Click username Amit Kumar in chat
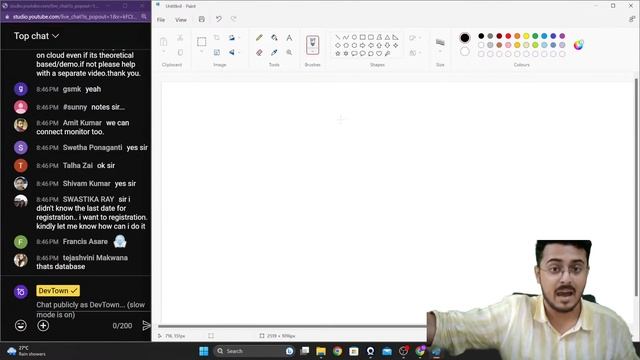 [82, 123]
